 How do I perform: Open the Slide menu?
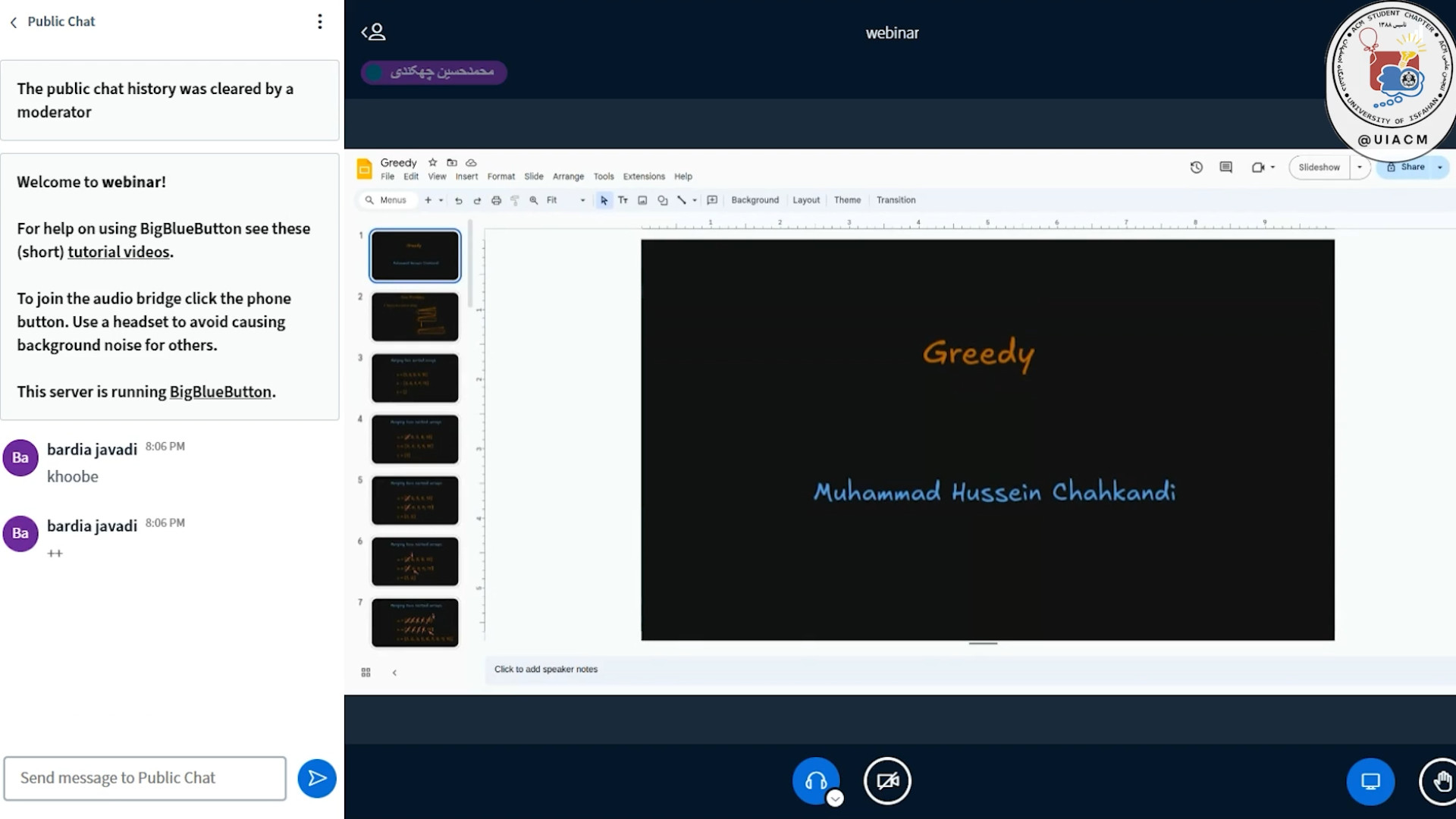pos(534,177)
